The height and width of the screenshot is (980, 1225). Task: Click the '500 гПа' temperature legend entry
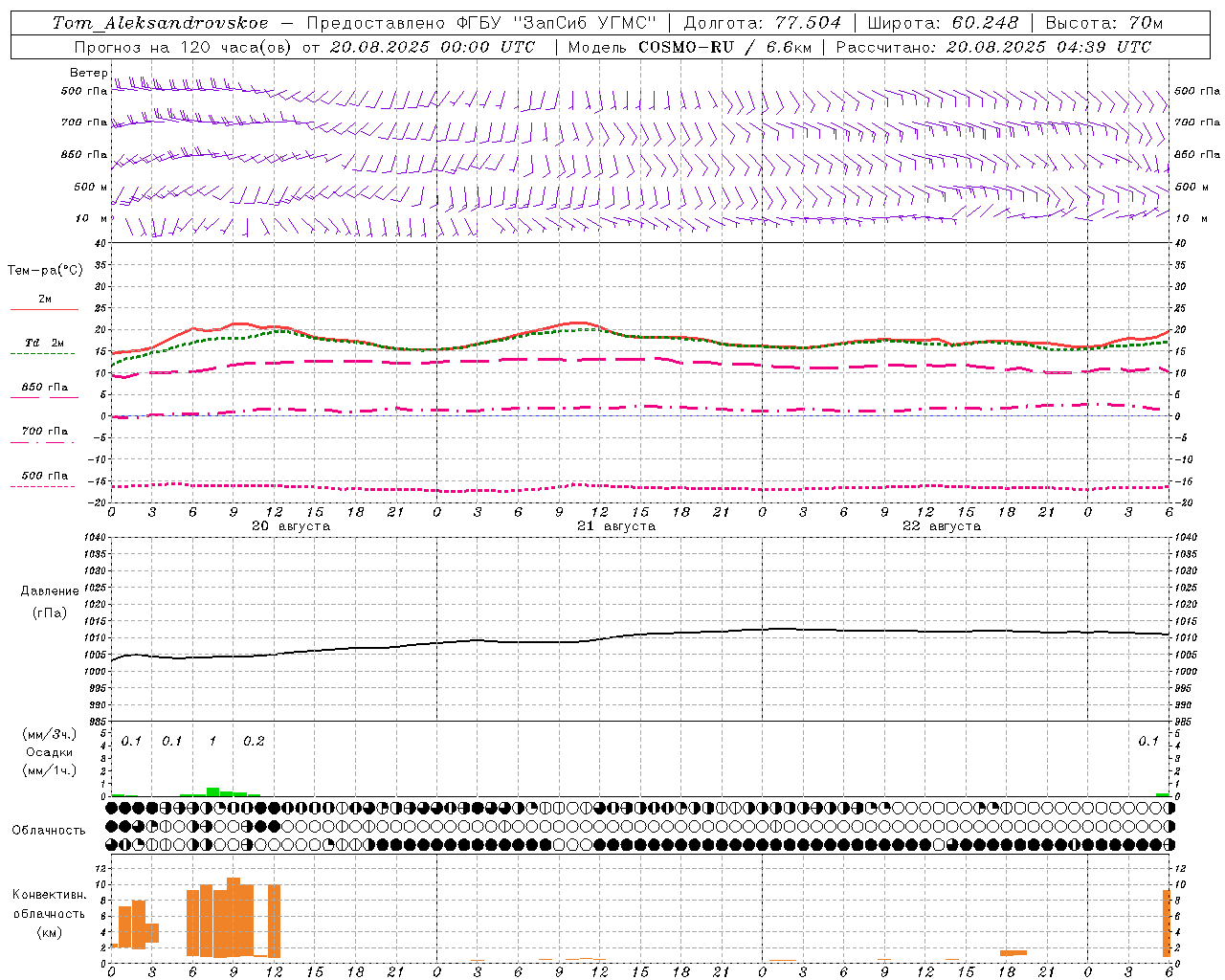(45, 476)
